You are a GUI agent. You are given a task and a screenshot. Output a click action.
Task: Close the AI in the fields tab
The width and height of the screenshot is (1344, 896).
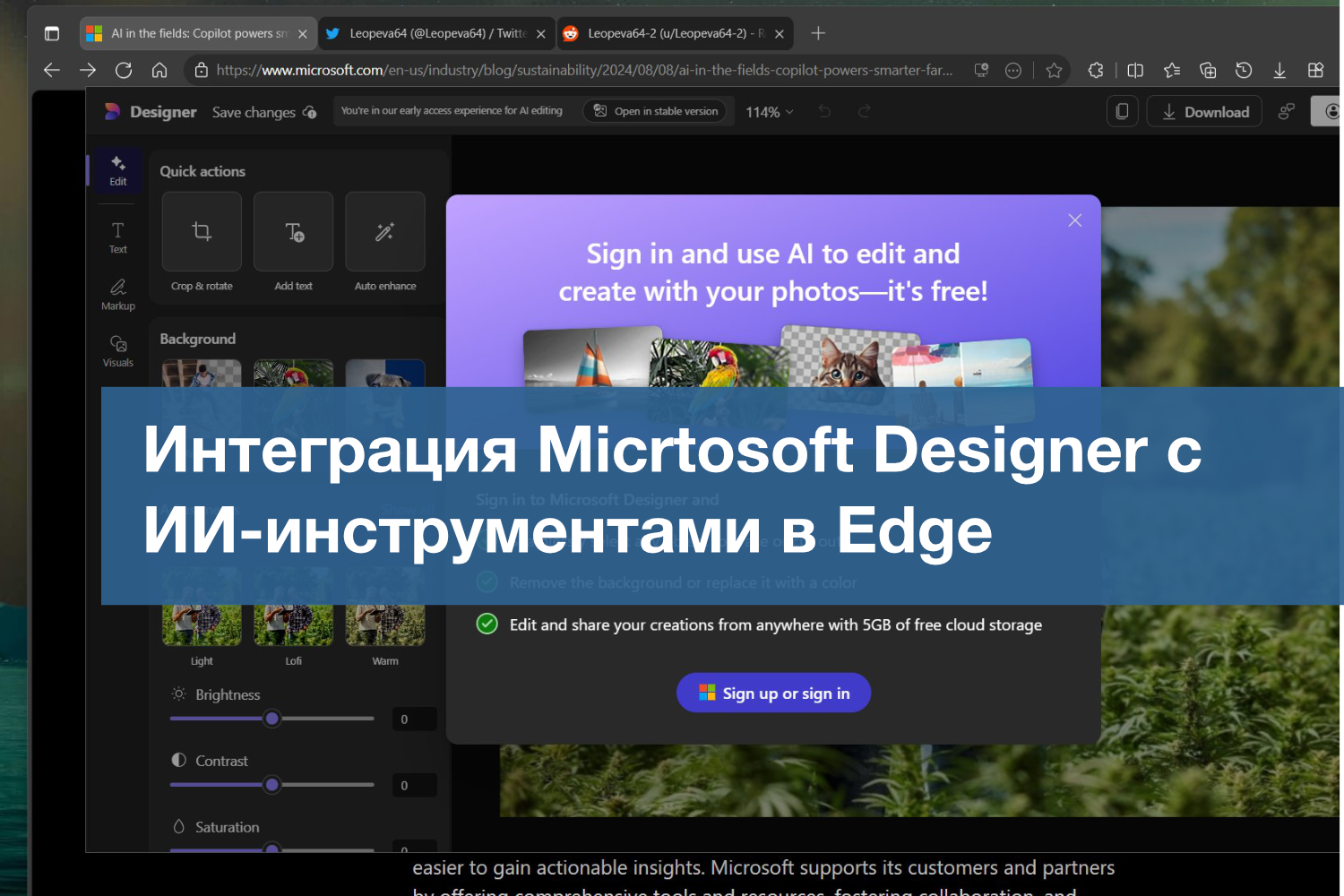(303, 34)
